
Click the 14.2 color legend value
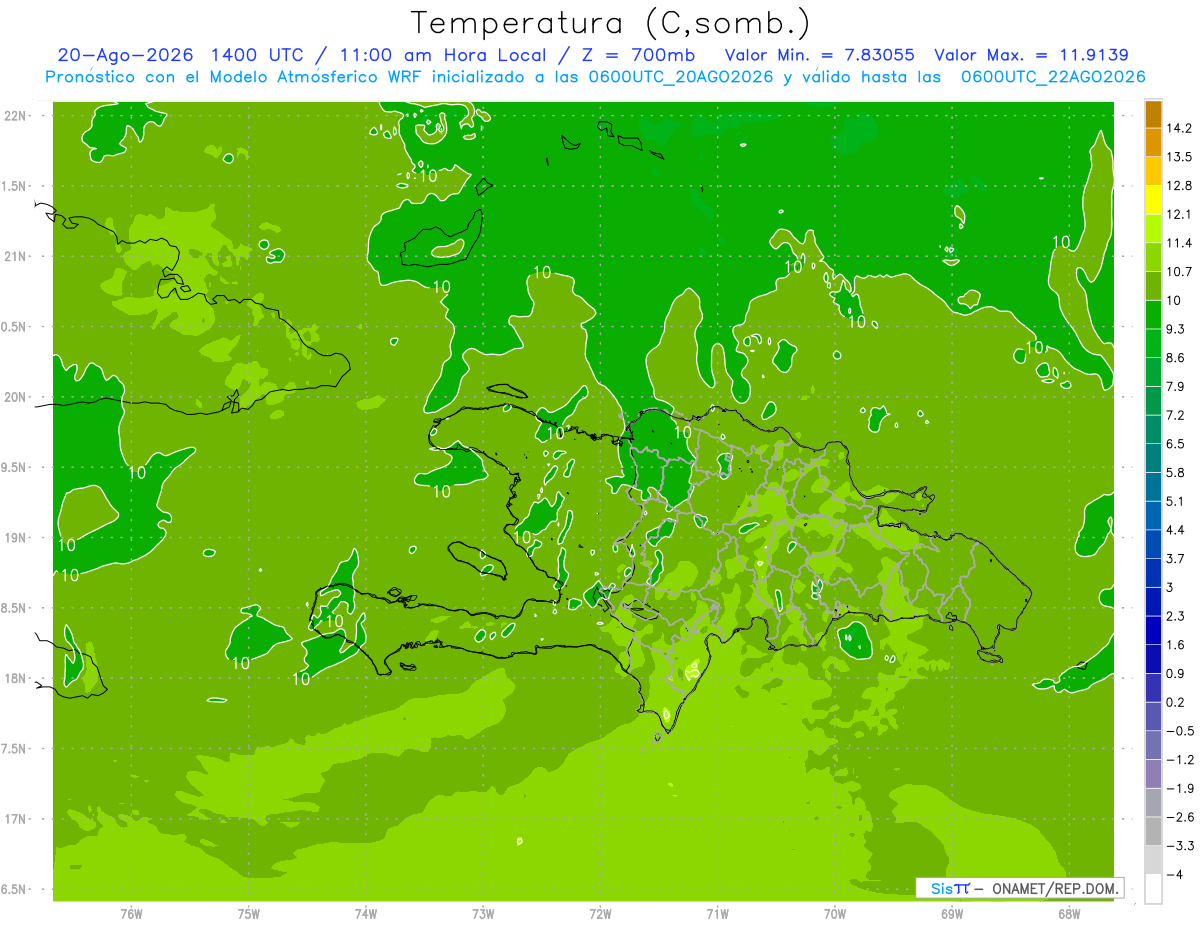point(1179,128)
